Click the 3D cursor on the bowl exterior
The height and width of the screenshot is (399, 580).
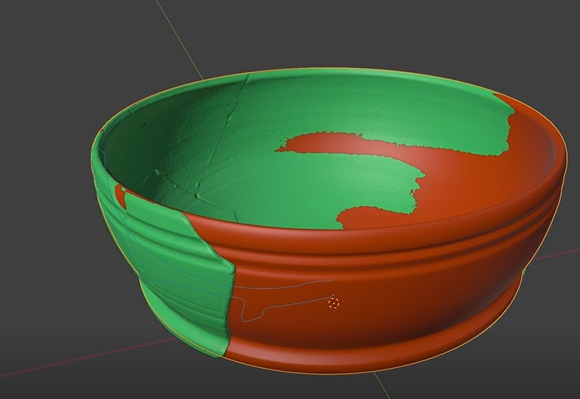[334, 303]
